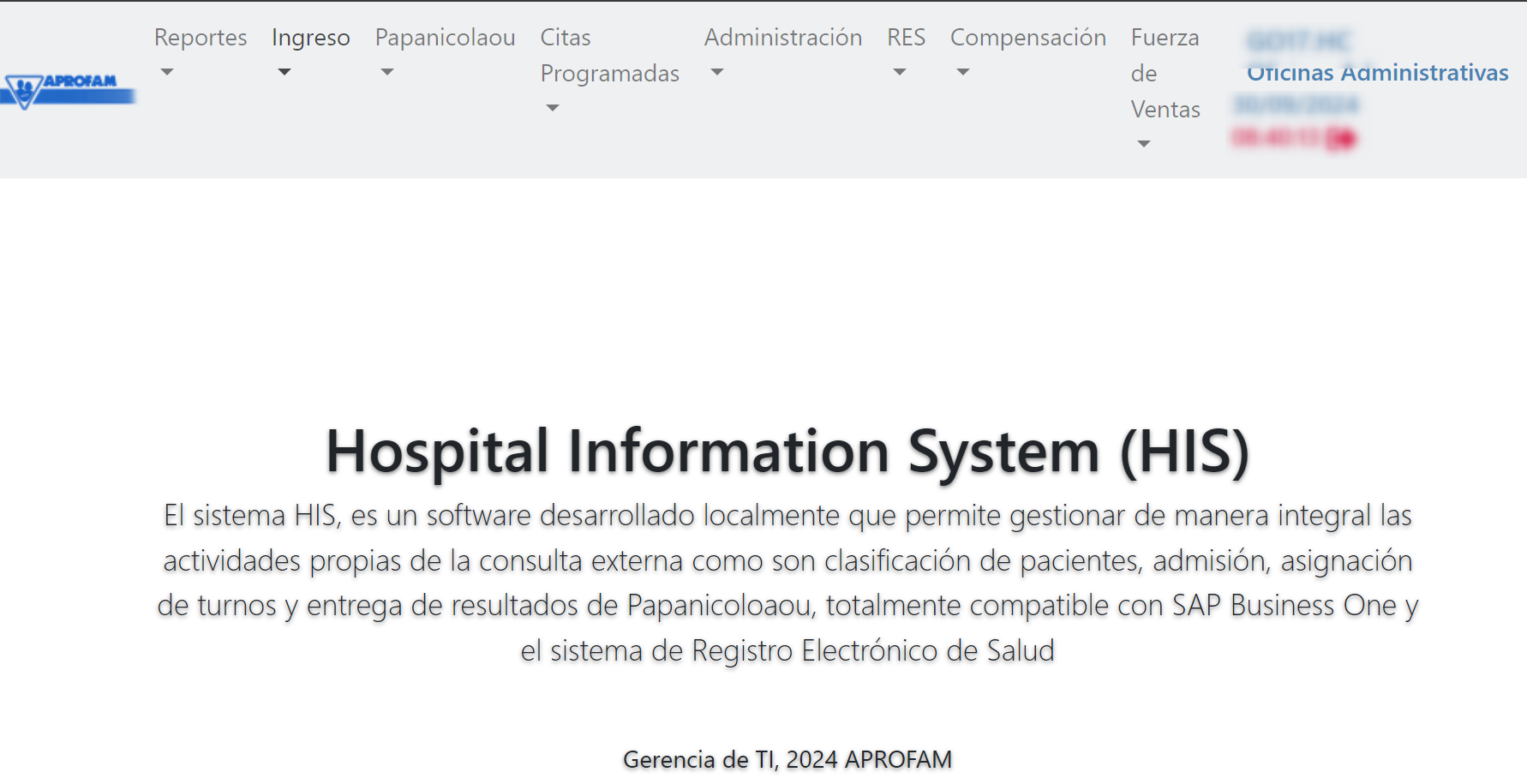The width and height of the screenshot is (1527, 784).
Task: Open the Administración menu
Action: [783, 55]
